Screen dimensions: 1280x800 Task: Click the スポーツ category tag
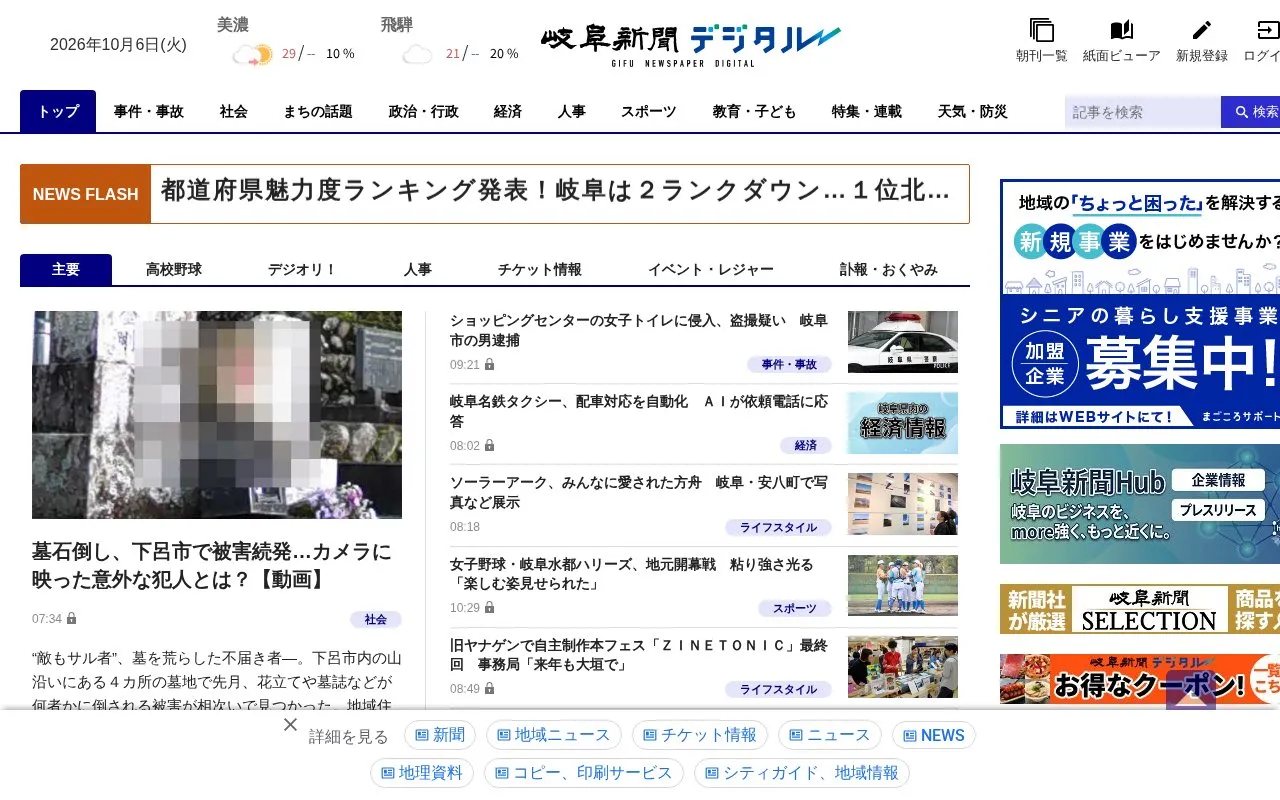tap(795, 609)
